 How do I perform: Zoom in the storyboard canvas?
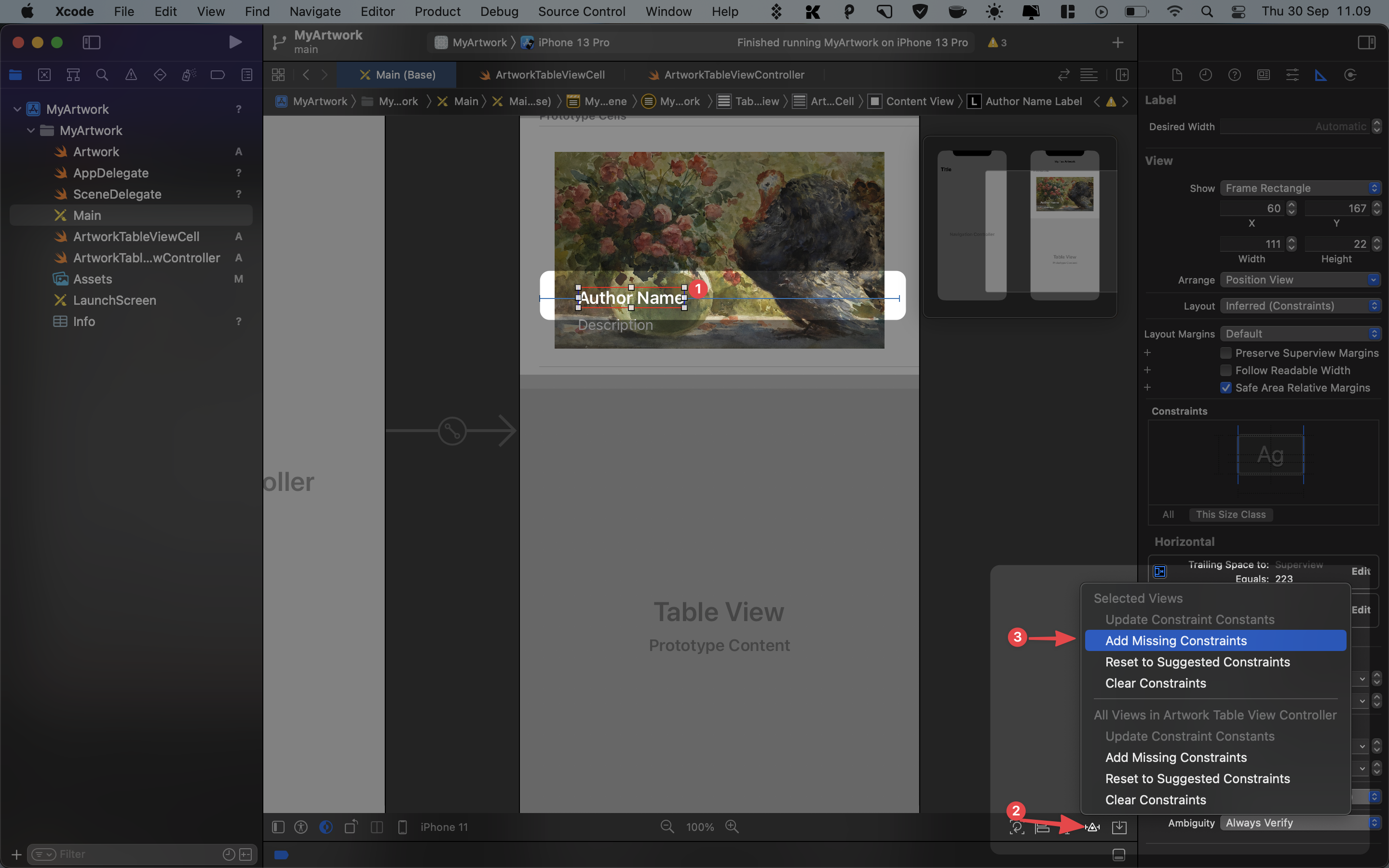732,827
